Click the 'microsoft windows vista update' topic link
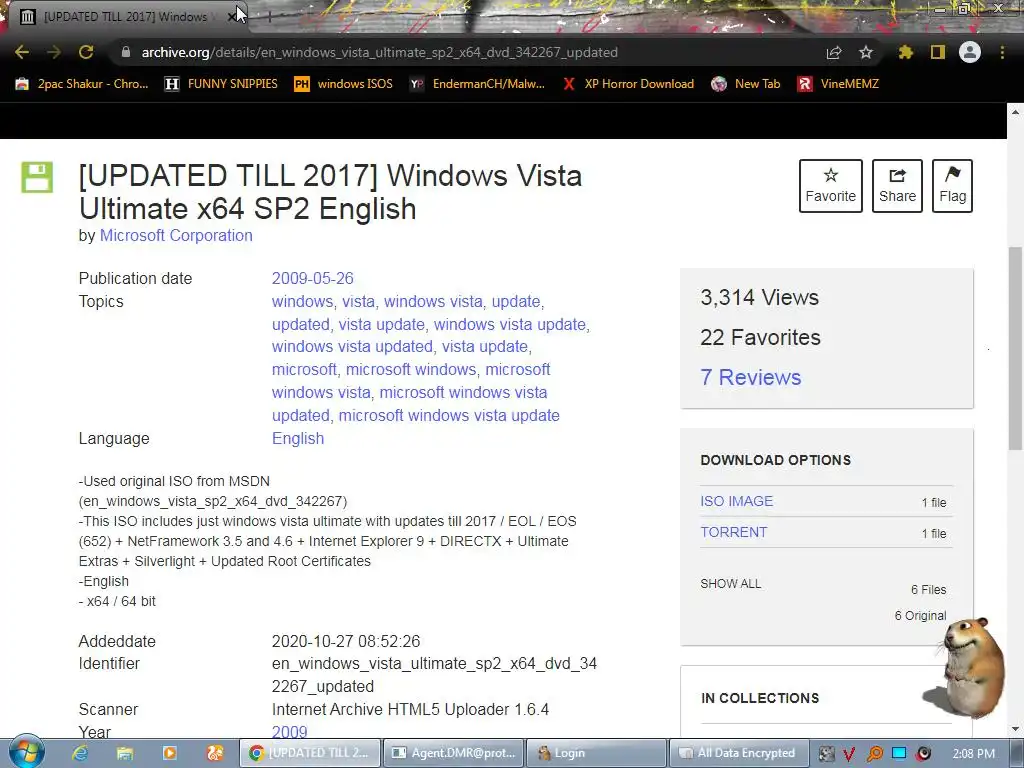1024x768 pixels. tap(449, 415)
